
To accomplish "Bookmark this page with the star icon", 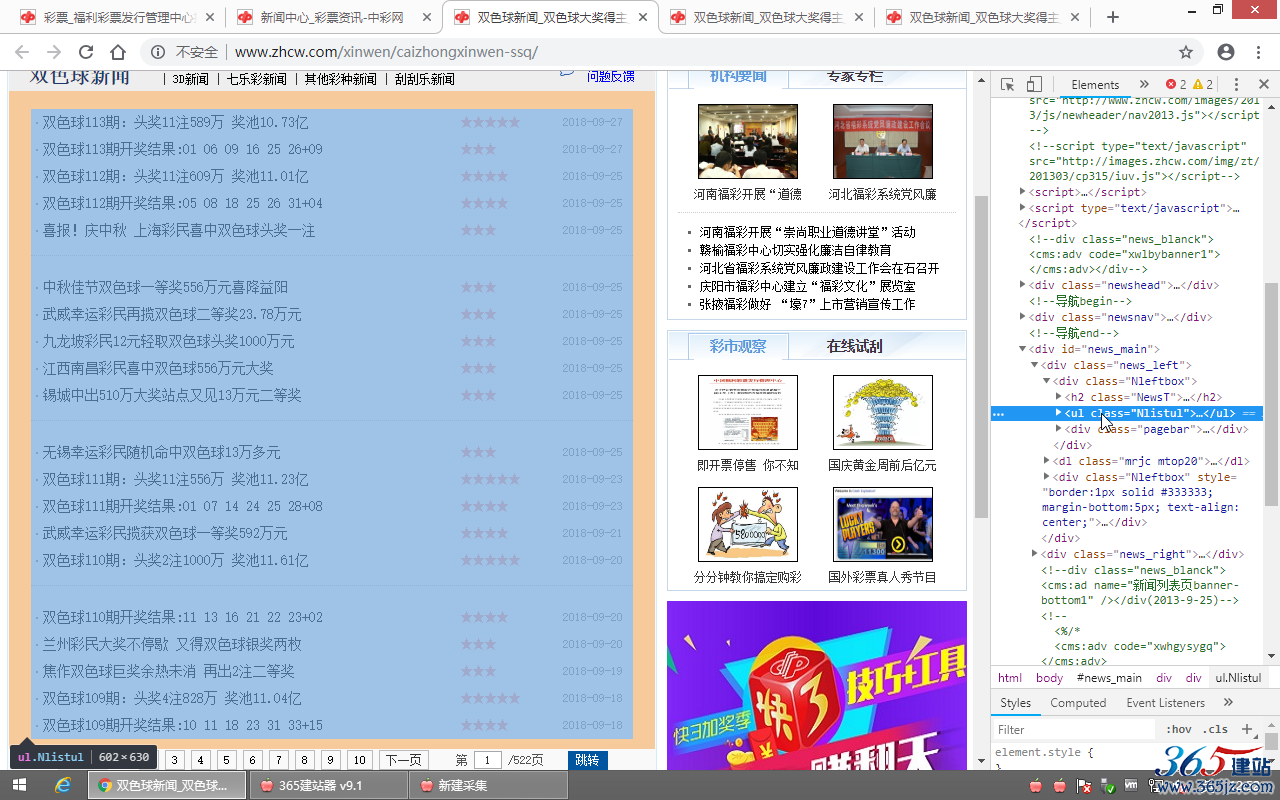I will [1186, 52].
